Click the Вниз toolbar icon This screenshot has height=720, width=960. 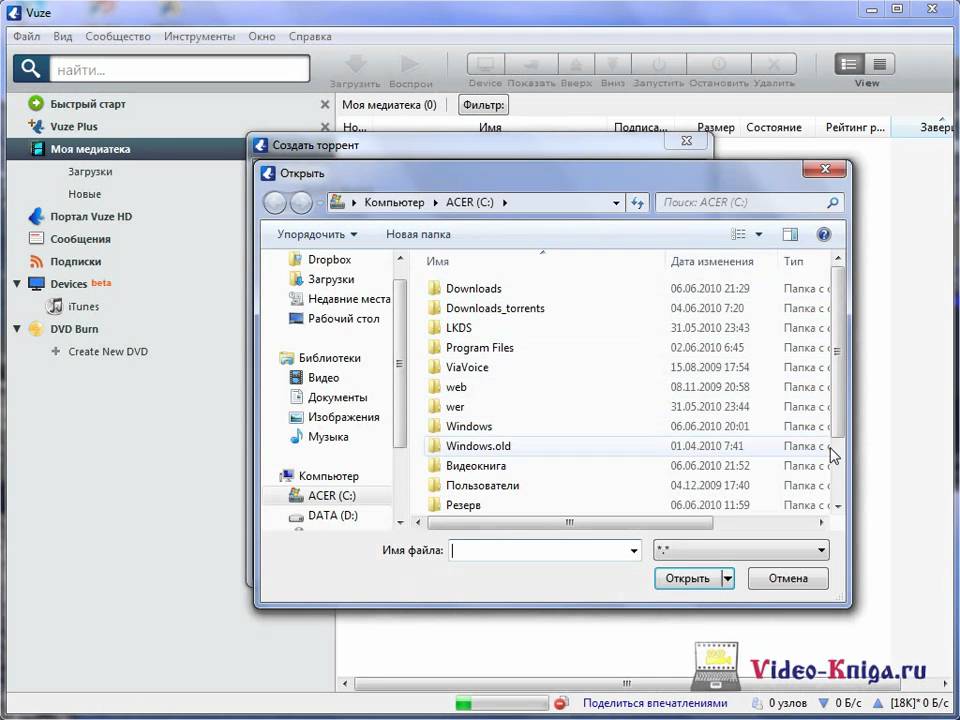pyautogui.click(x=613, y=64)
